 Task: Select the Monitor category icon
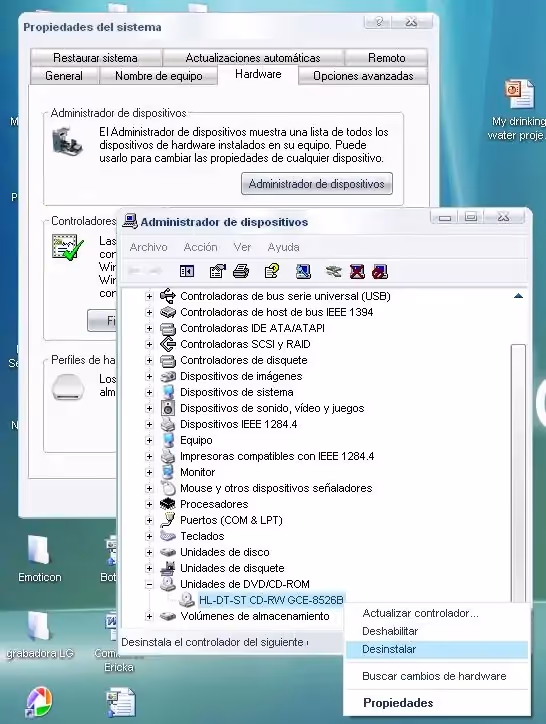[x=168, y=472]
